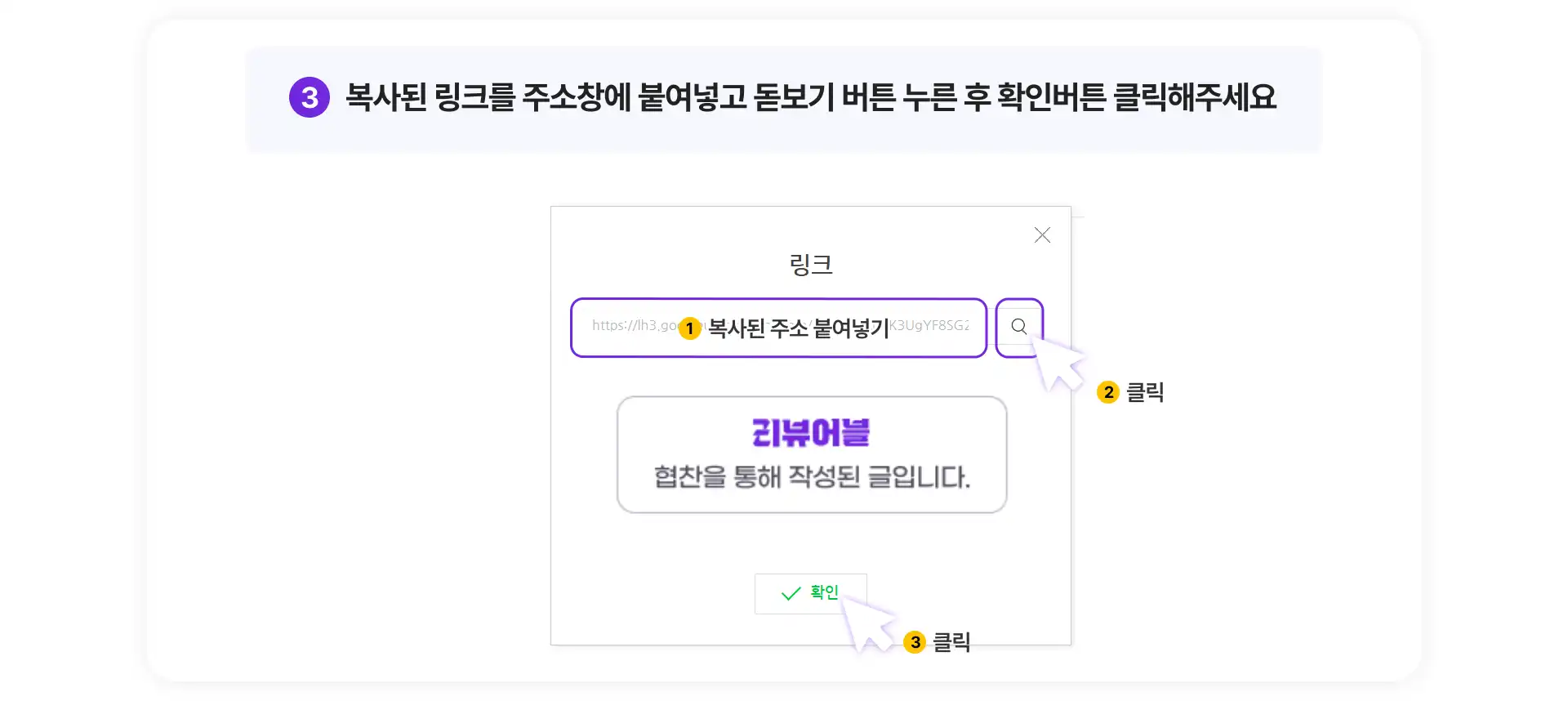This screenshot has width=1568, height=701.
Task: Click the 클릭 label next to badge 2
Action: [1145, 392]
